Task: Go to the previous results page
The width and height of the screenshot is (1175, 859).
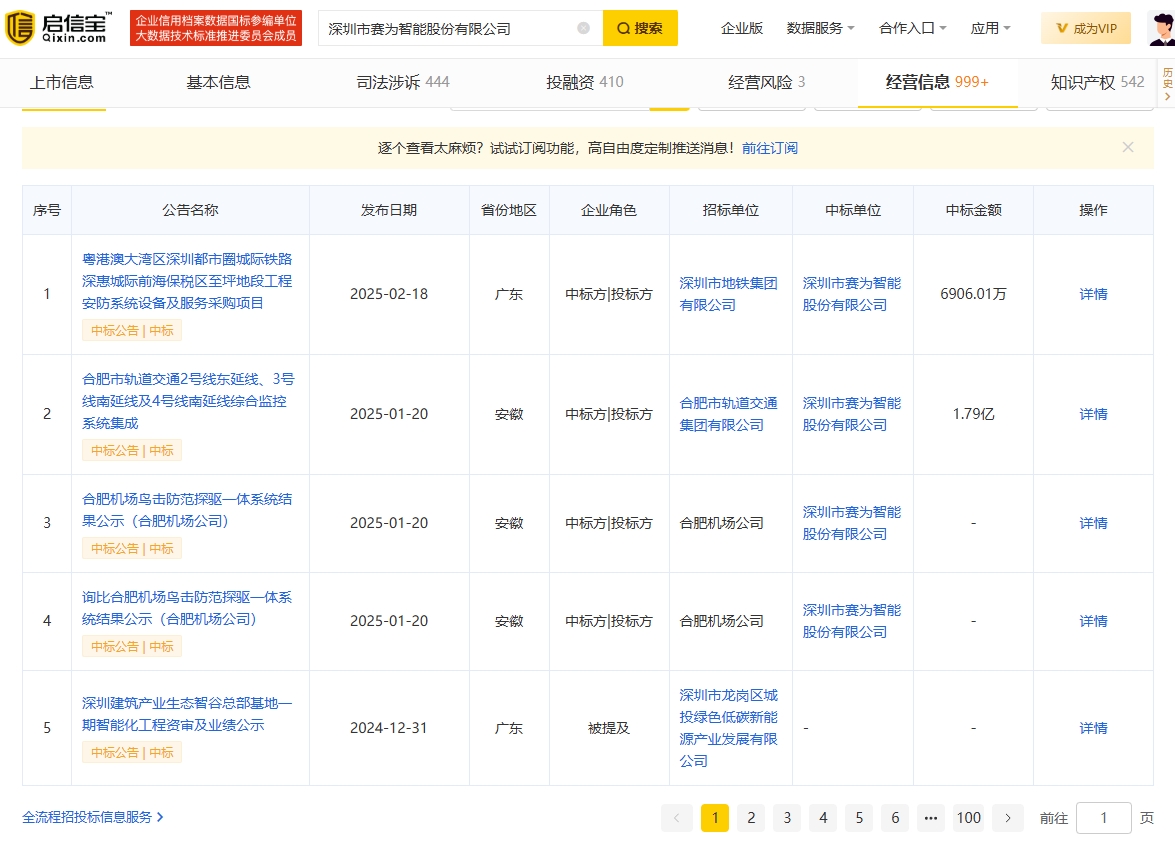Action: pos(677,818)
